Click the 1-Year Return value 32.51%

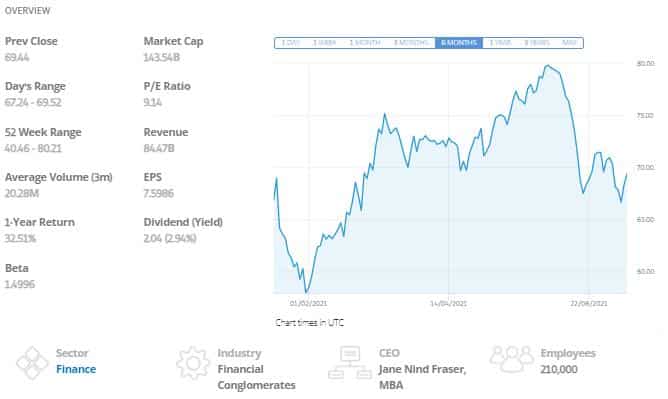pos(20,238)
